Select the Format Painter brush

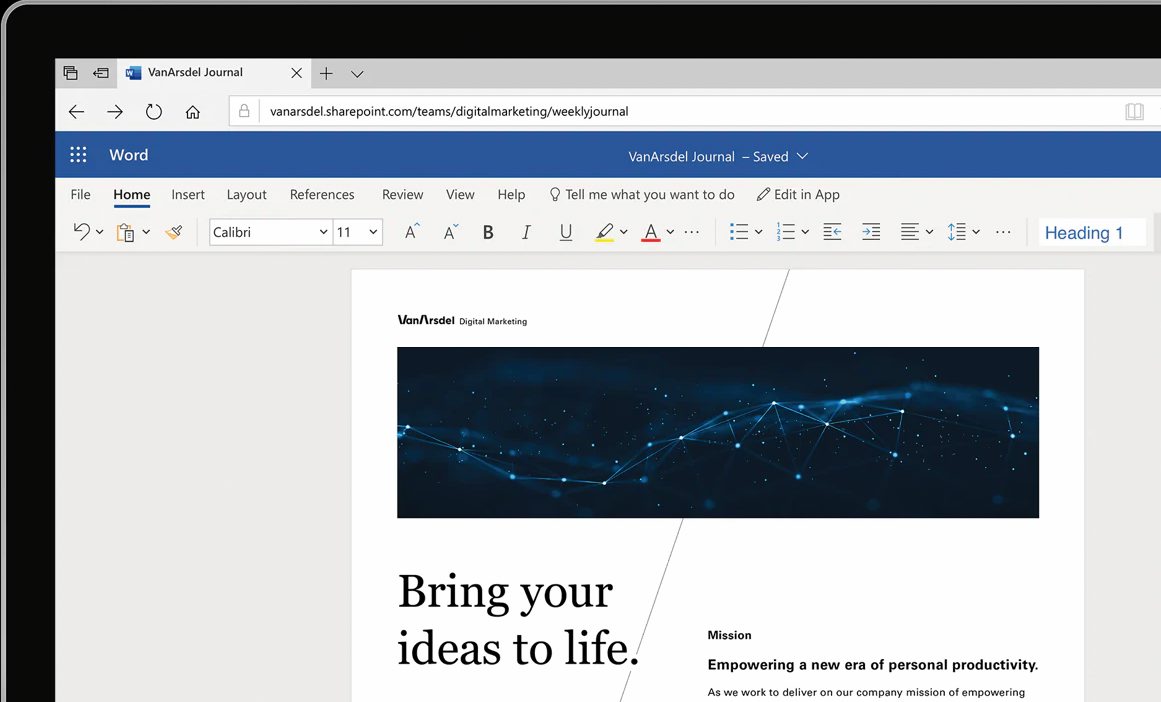click(174, 233)
